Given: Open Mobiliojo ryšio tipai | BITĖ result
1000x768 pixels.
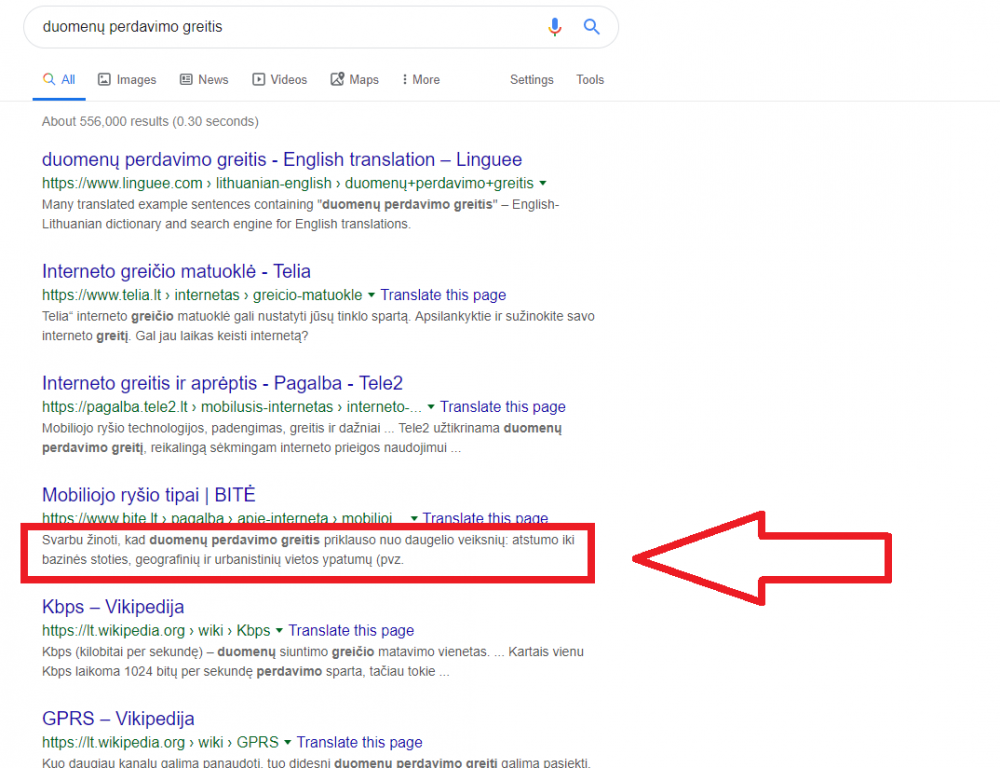Looking at the screenshot, I should pos(149,494).
